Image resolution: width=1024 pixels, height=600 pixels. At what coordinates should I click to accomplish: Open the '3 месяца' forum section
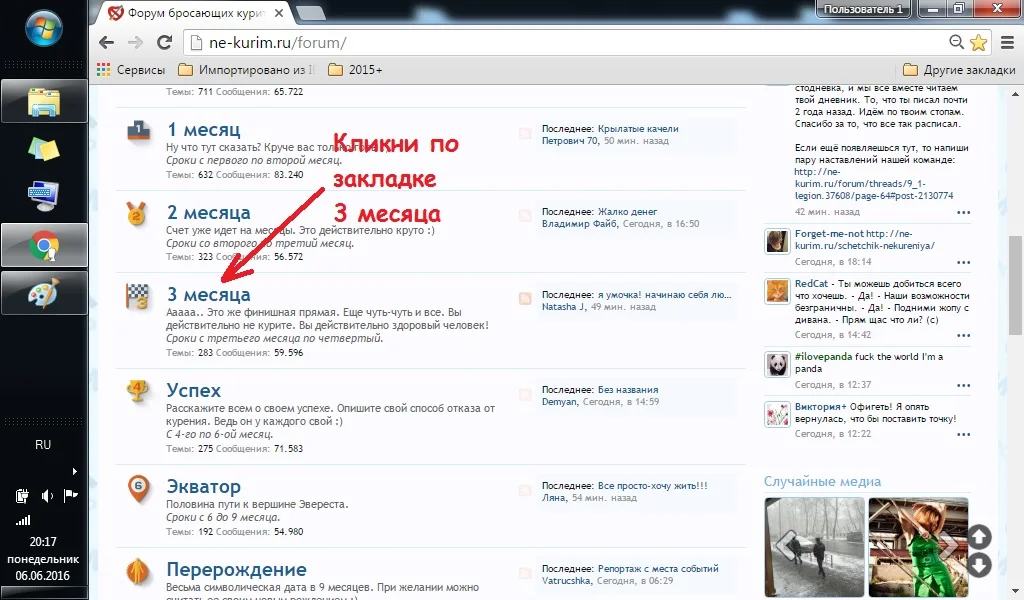click(208, 294)
